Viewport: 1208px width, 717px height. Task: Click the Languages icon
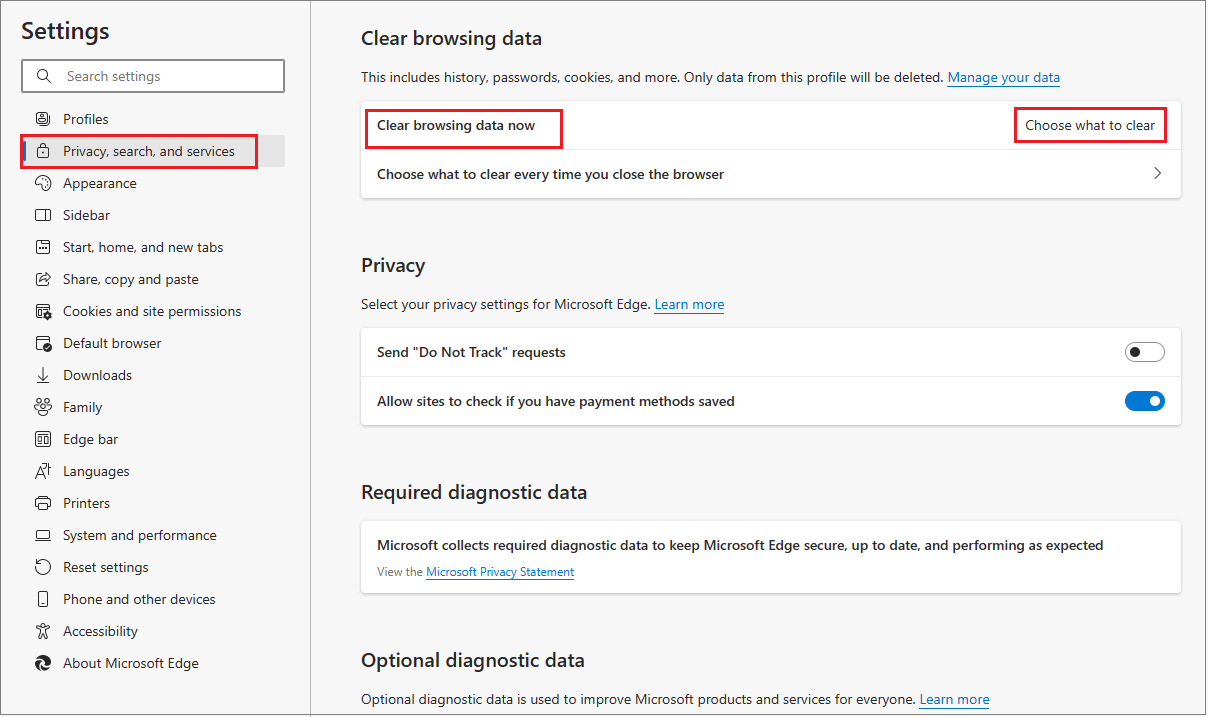[43, 471]
